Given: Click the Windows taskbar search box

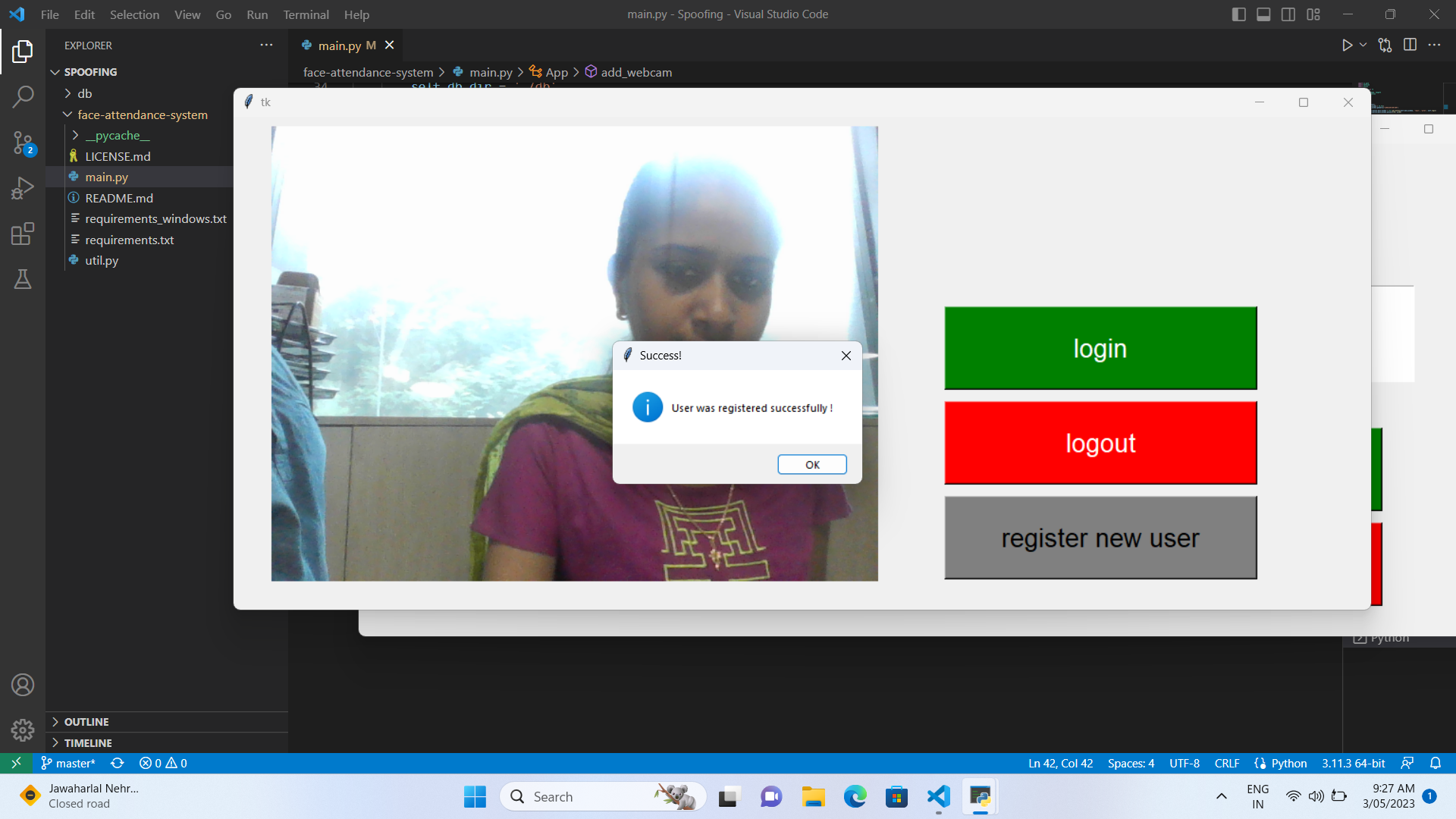Looking at the screenshot, I should coord(603,796).
